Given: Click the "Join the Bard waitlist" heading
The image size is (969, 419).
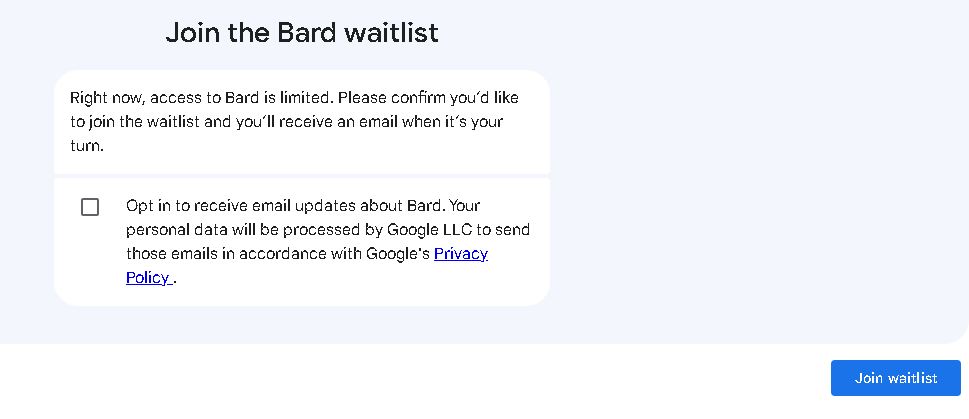Looking at the screenshot, I should [x=302, y=33].
